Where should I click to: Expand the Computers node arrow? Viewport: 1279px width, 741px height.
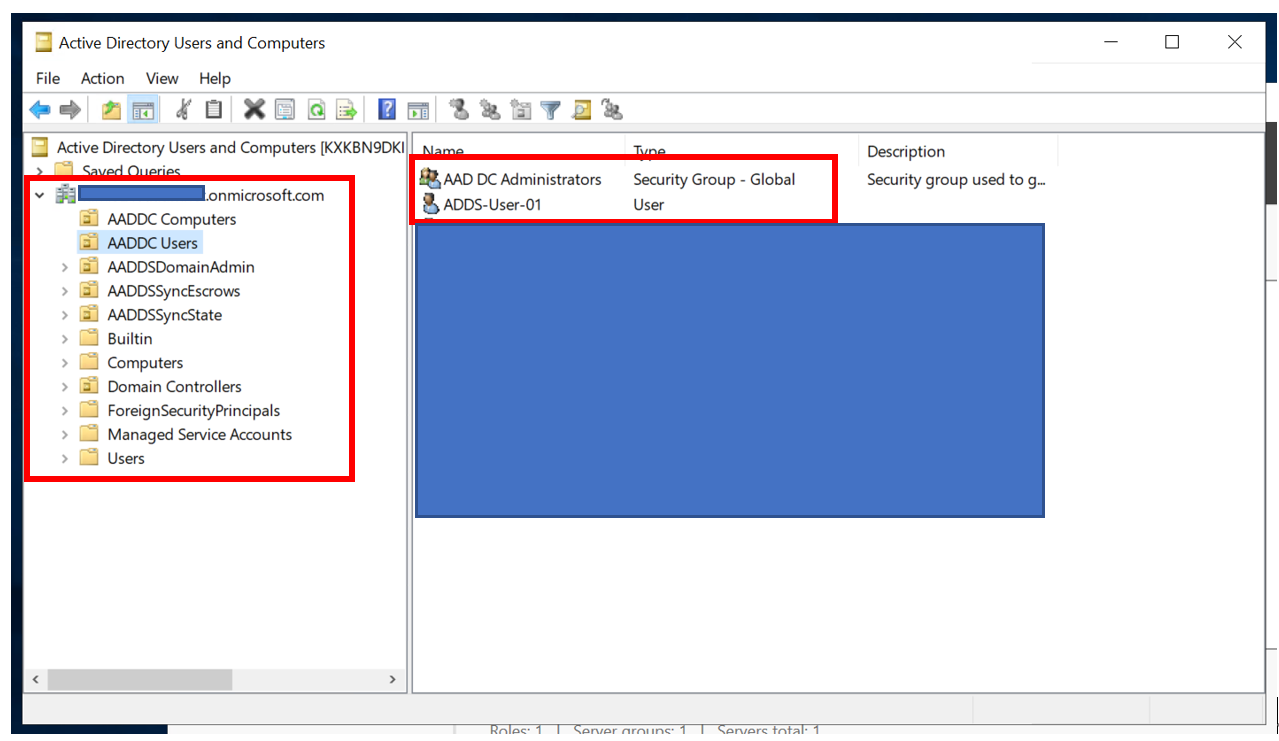(65, 363)
